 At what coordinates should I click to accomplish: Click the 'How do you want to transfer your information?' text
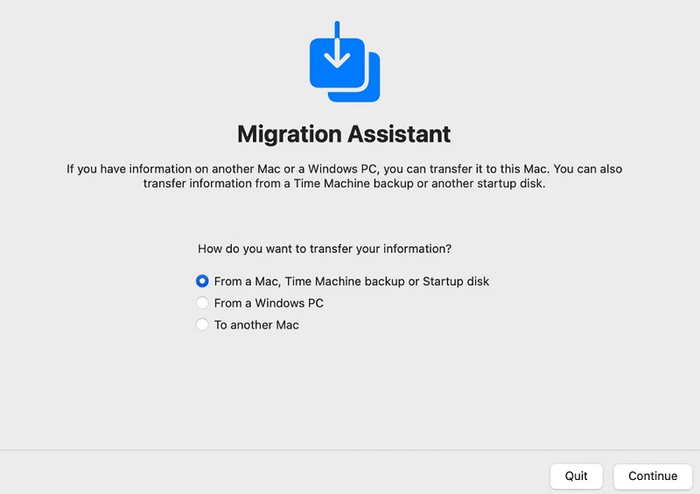[x=325, y=249]
